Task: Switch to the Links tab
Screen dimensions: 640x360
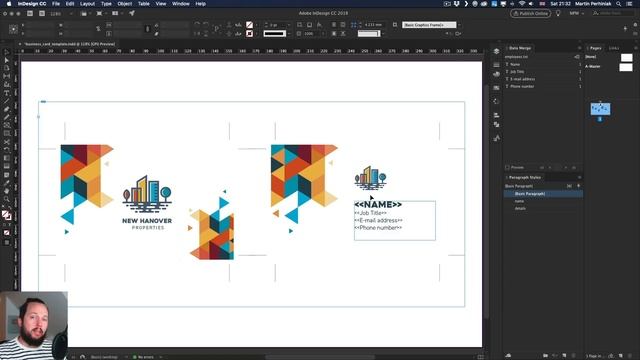Action: point(614,48)
